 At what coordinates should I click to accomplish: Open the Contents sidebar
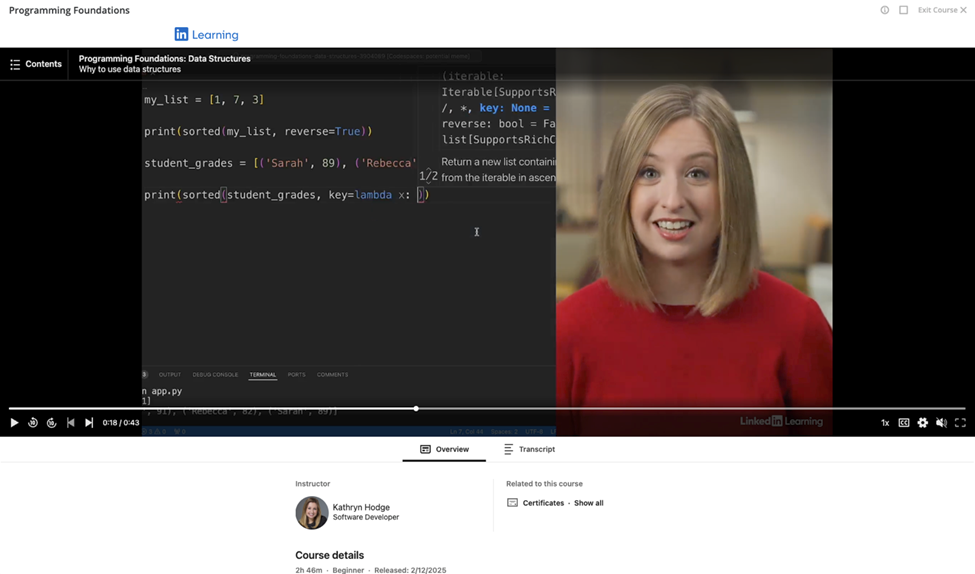tap(35, 64)
